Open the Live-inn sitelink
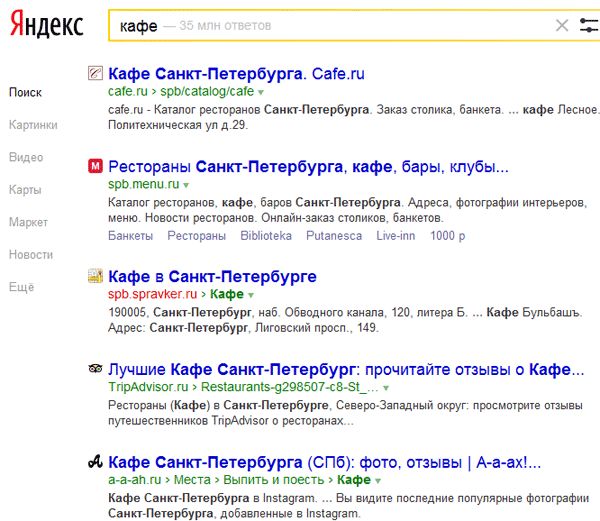 [396, 236]
